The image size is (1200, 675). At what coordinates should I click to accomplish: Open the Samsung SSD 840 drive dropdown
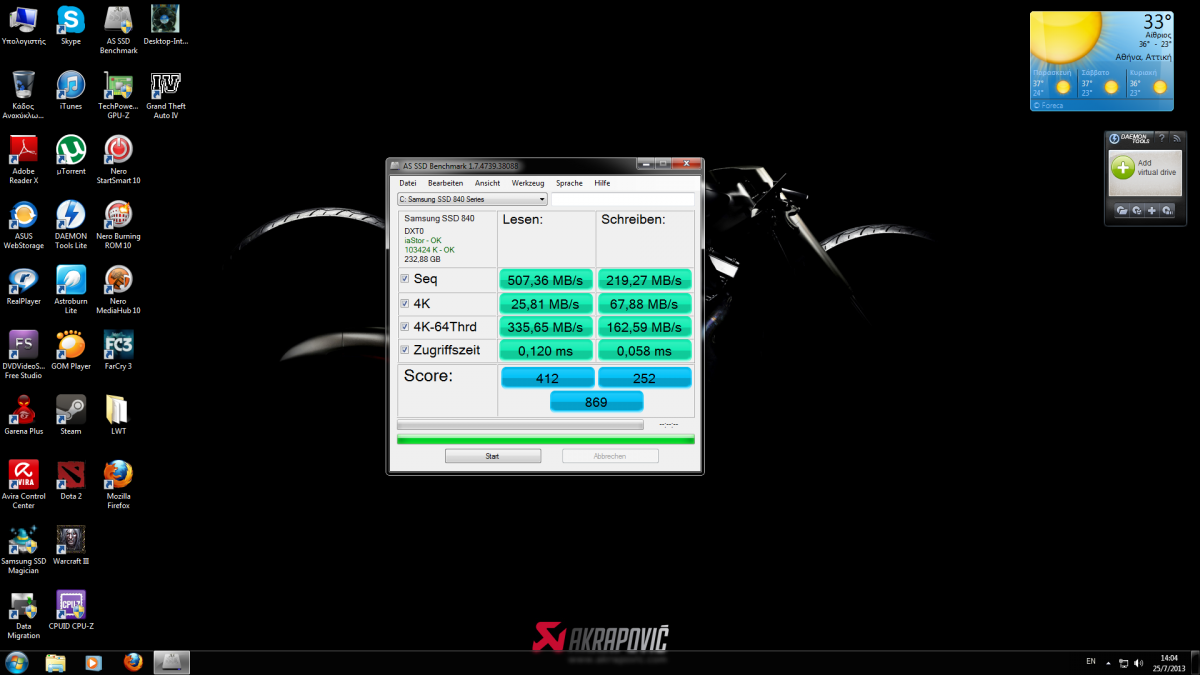tap(472, 199)
